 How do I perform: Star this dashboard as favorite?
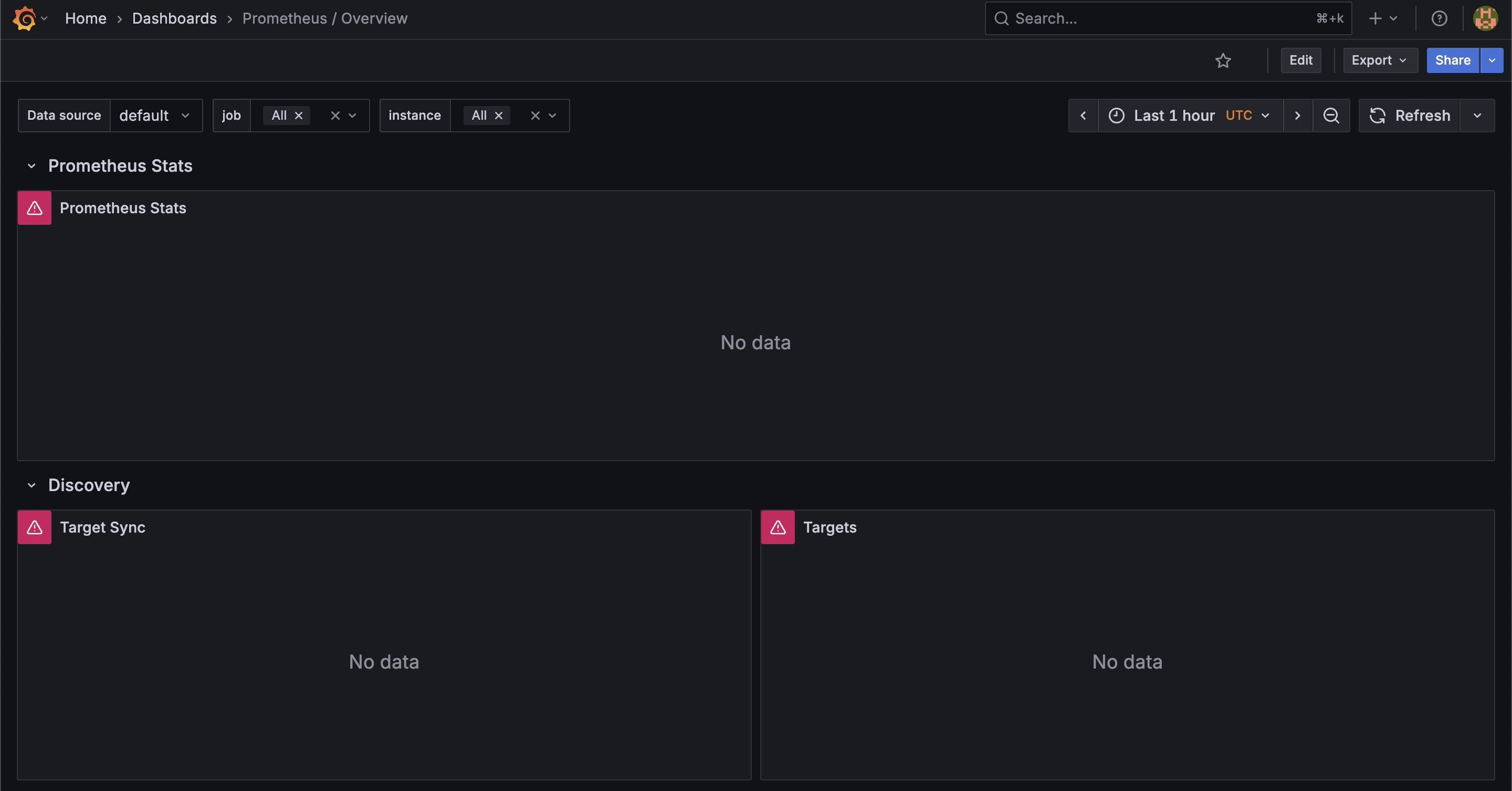tap(1223, 60)
